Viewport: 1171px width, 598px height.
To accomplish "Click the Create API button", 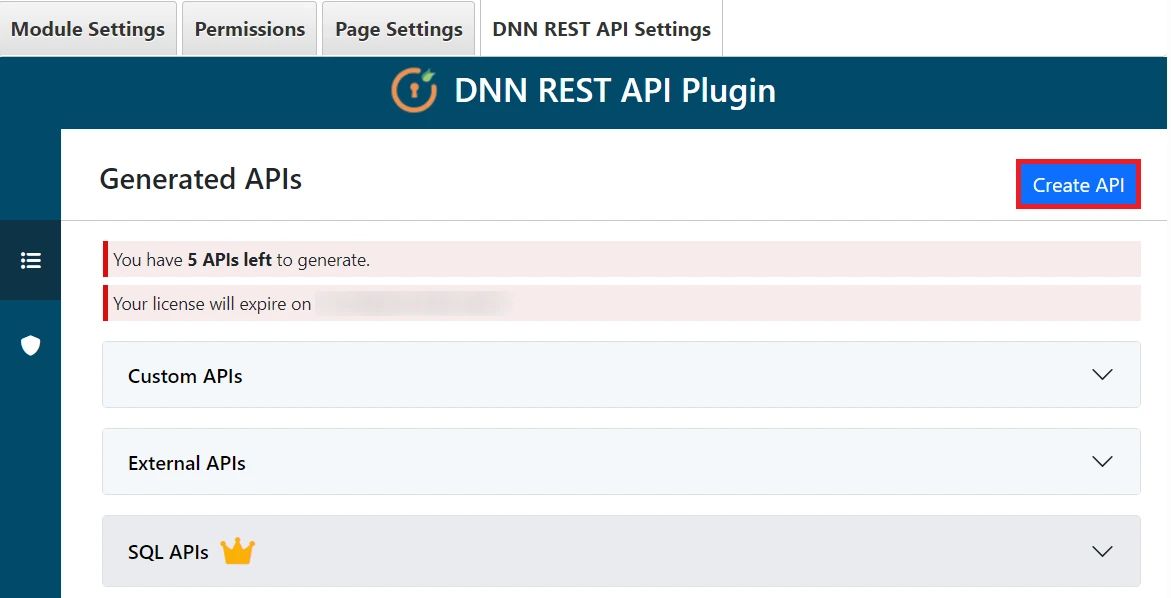I will pyautogui.click(x=1078, y=184).
